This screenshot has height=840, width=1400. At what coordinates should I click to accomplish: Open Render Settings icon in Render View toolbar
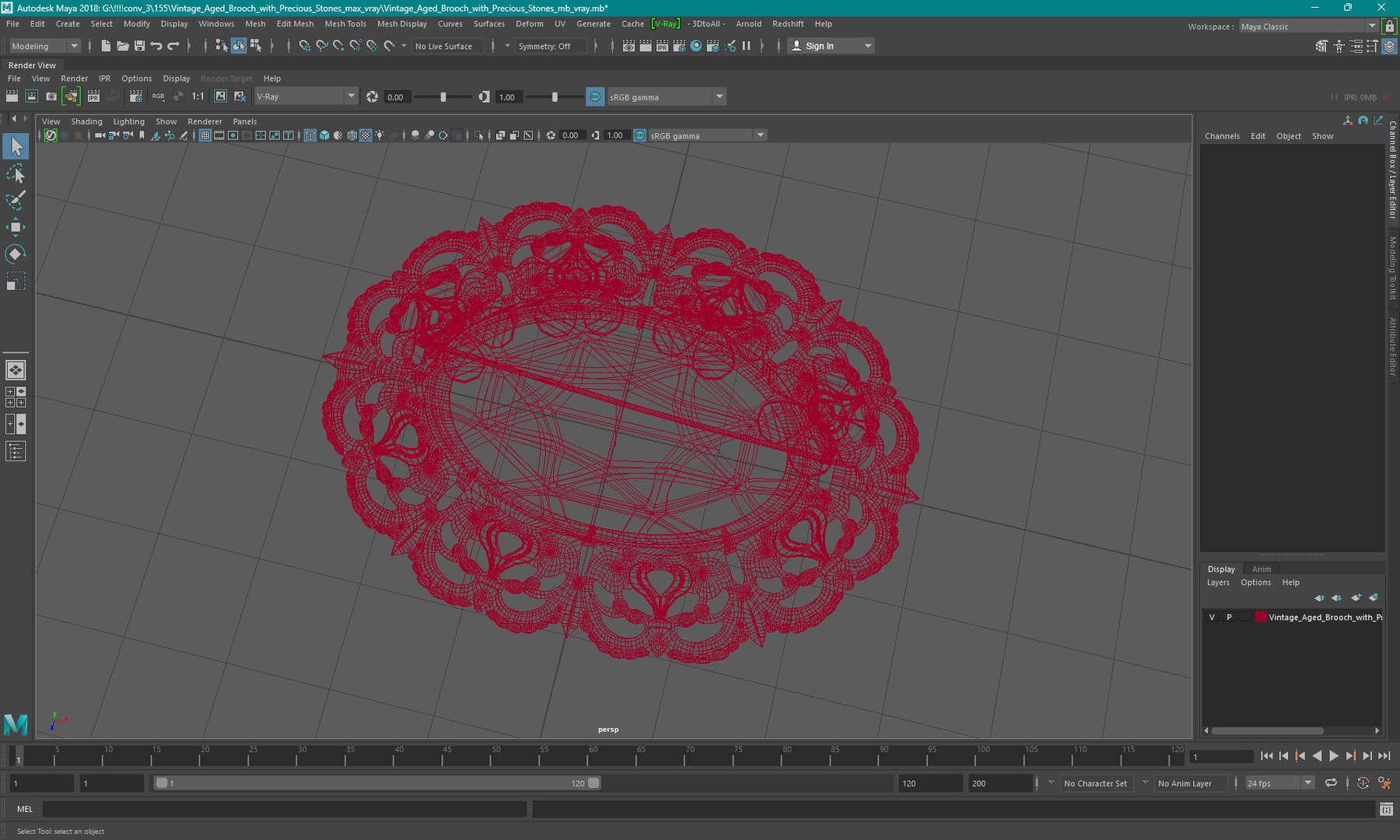coord(135,96)
